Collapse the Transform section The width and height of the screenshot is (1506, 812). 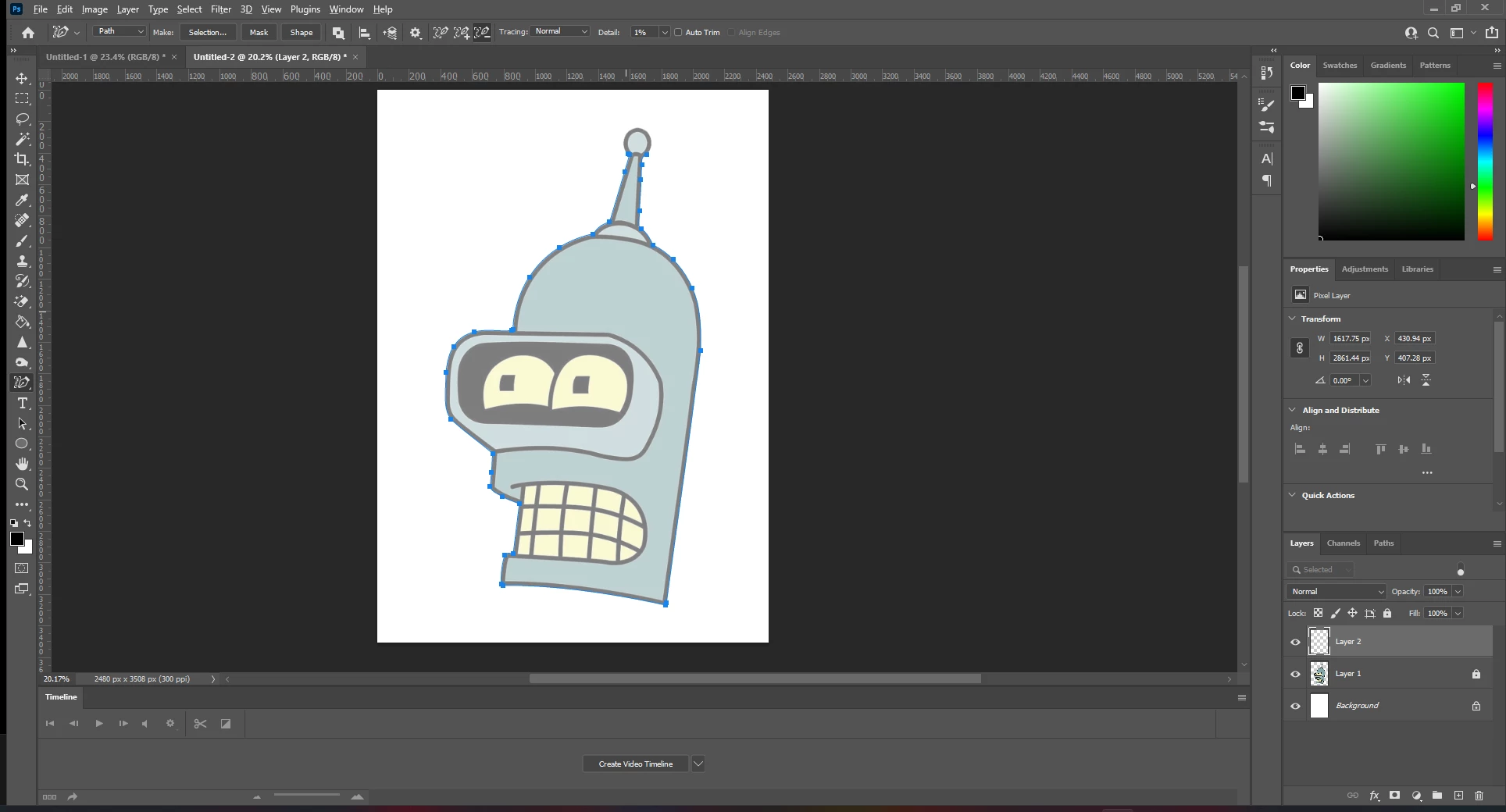pyautogui.click(x=1292, y=319)
